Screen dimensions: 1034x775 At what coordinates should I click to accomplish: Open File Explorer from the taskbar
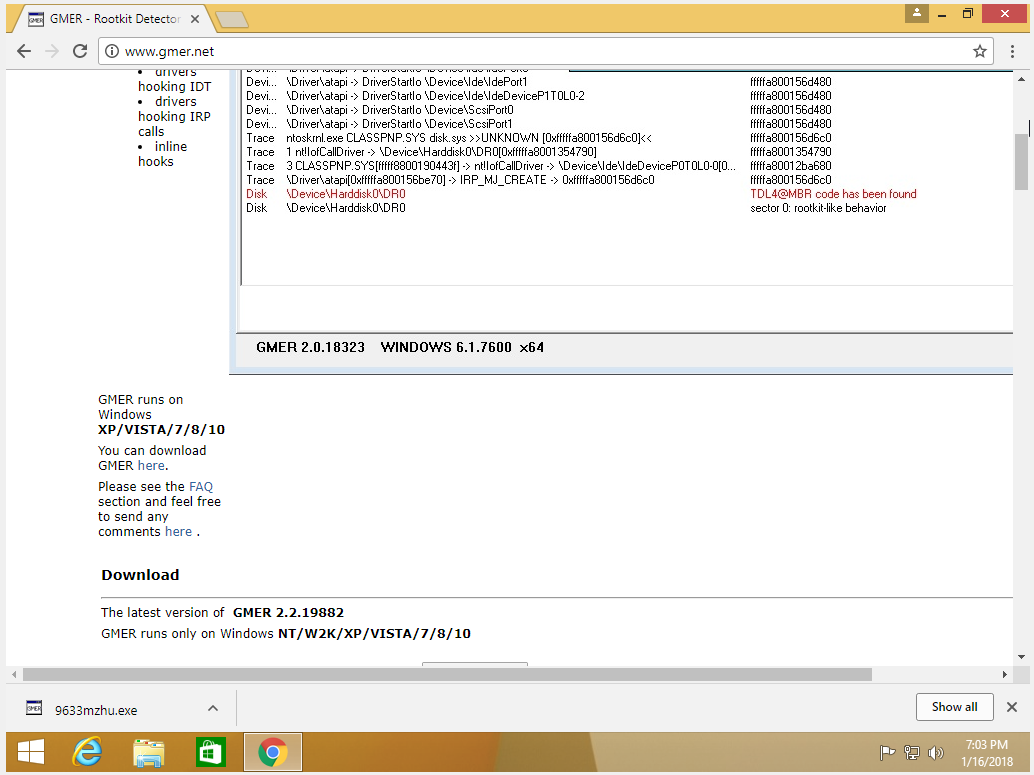(148, 752)
